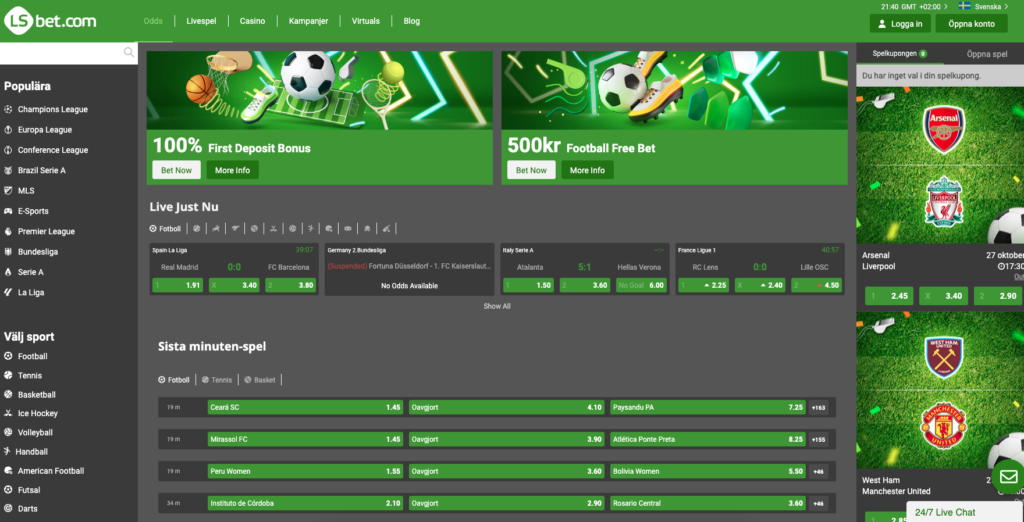Open the Odds menu item
Image resolution: width=1024 pixels, height=522 pixels.
[x=153, y=21]
